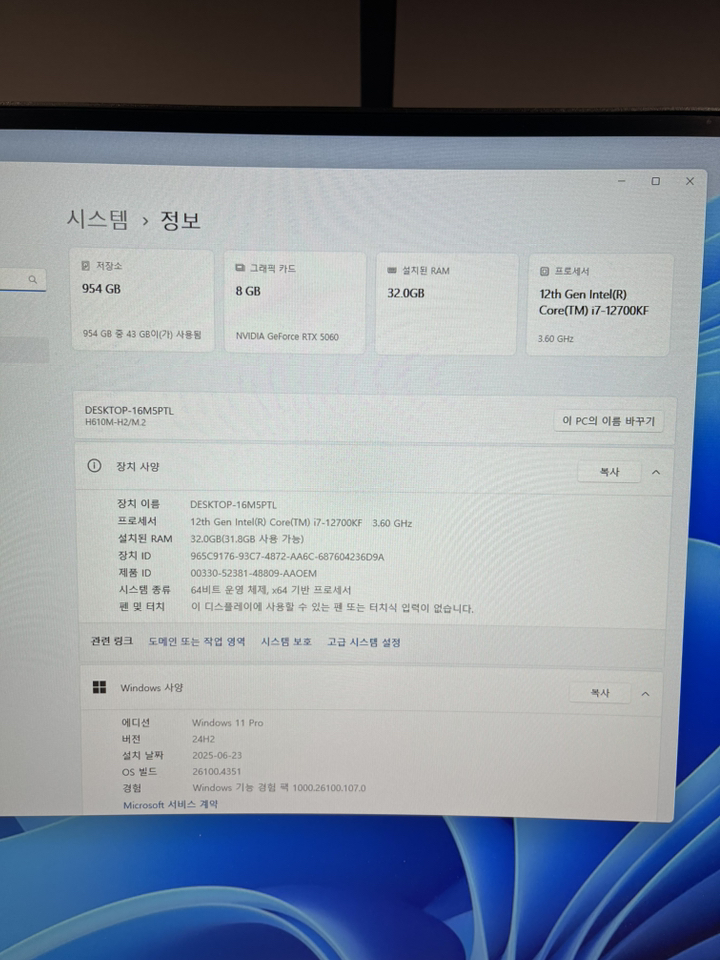Image resolution: width=720 pixels, height=960 pixels.
Task: Click the info icon beside 장치 사양
Action: (x=95, y=466)
